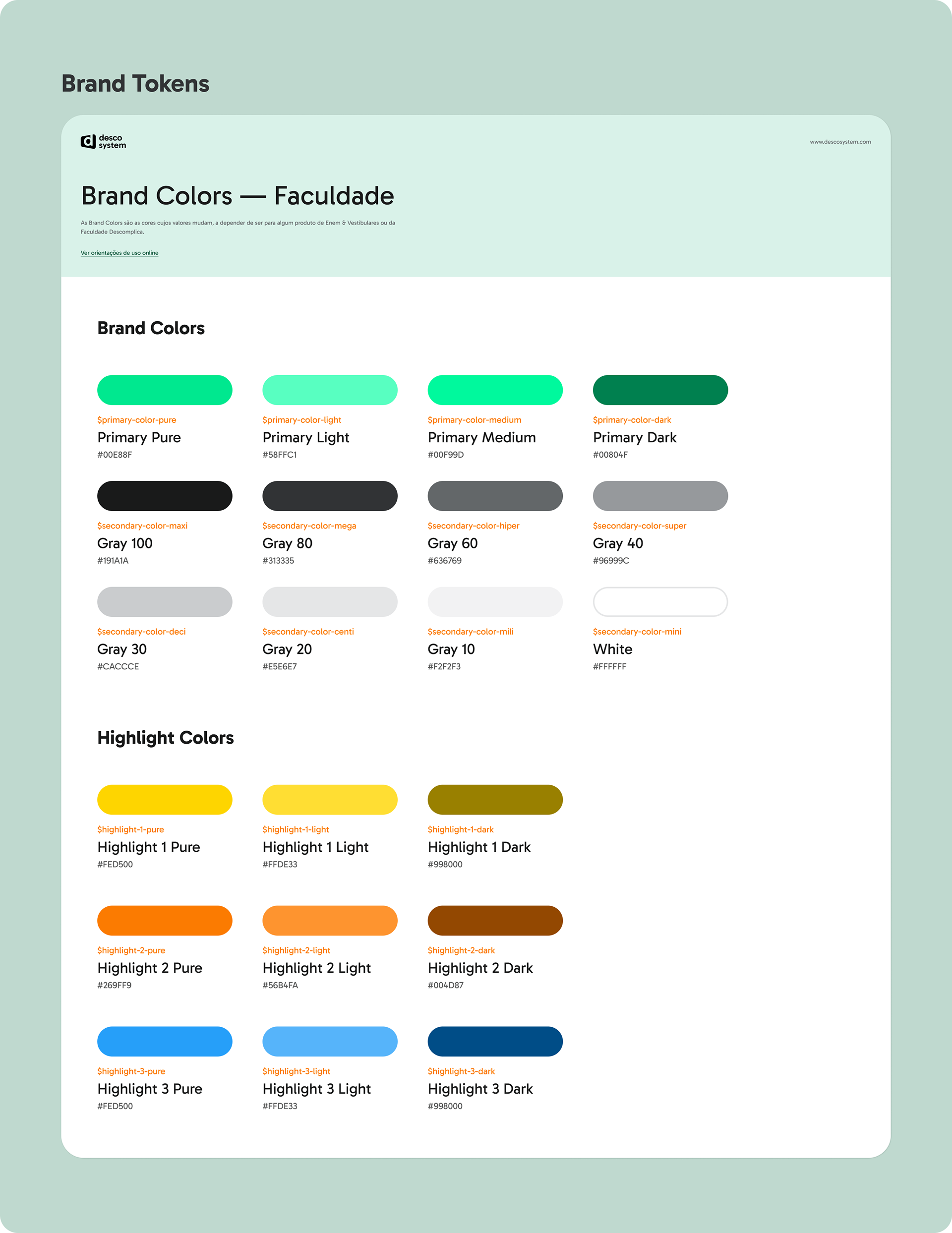Pick the Highlight 3 Light blue swatch

330,1041
